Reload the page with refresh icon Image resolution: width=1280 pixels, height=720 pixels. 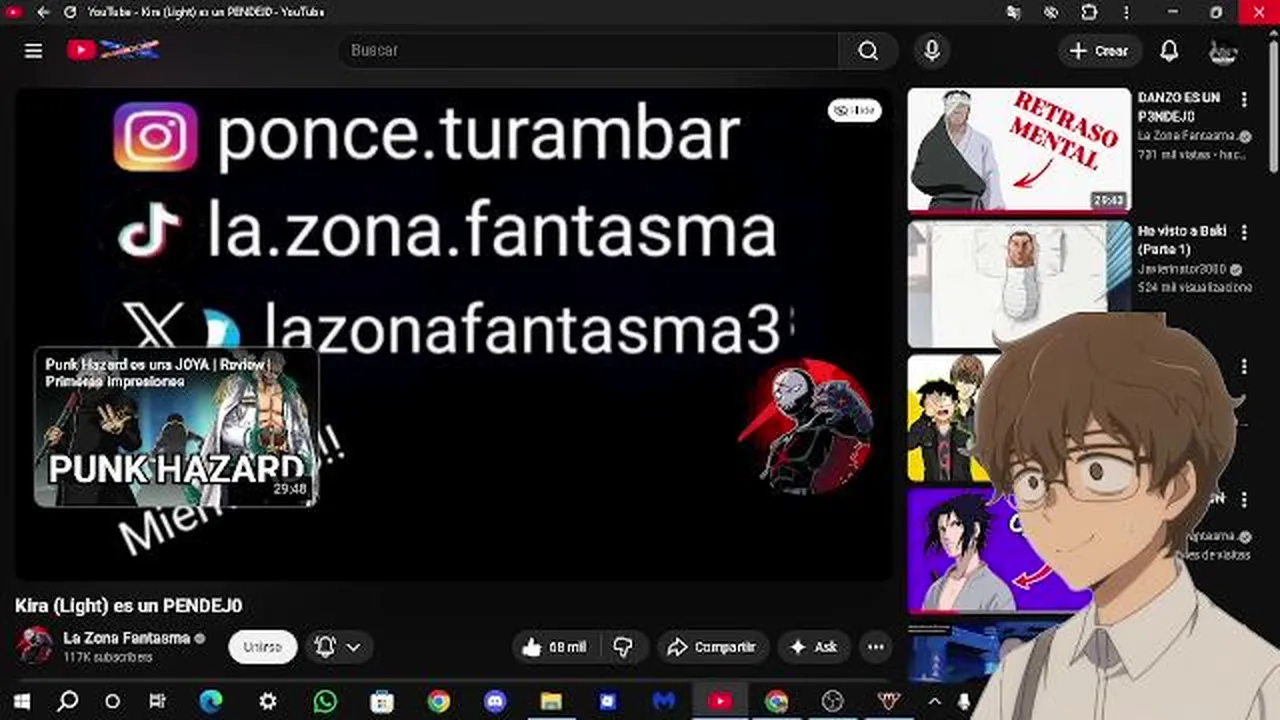[x=70, y=12]
